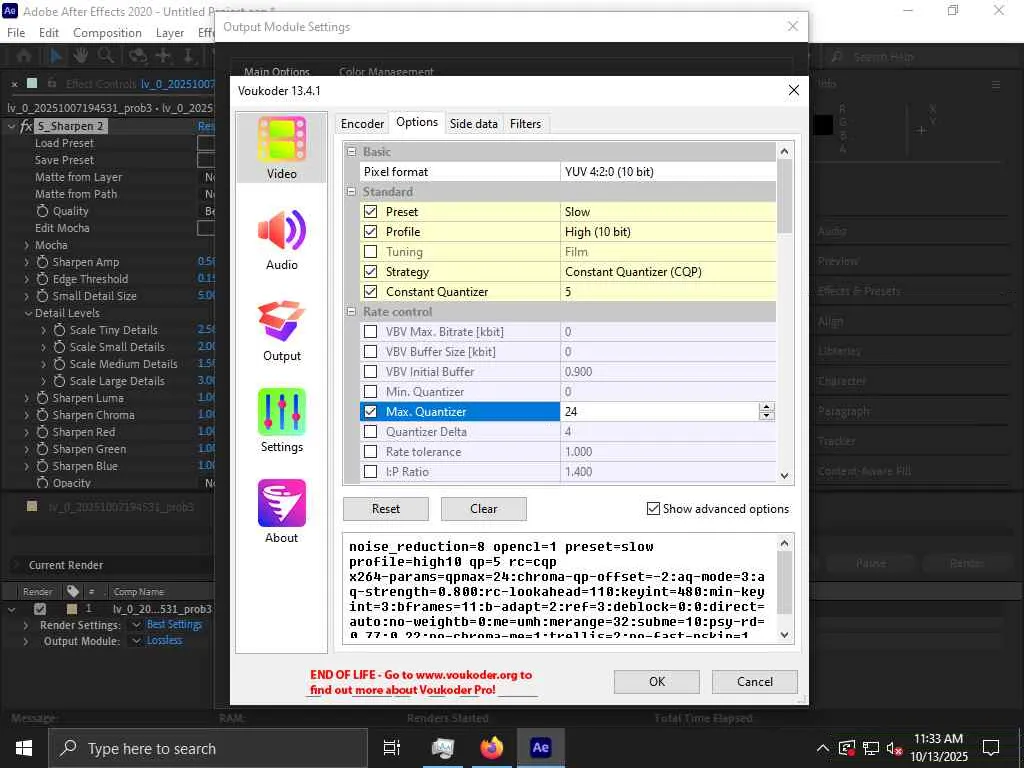Open the Audio section in Voukoder sidebar
1024x768 pixels.
tap(281, 240)
